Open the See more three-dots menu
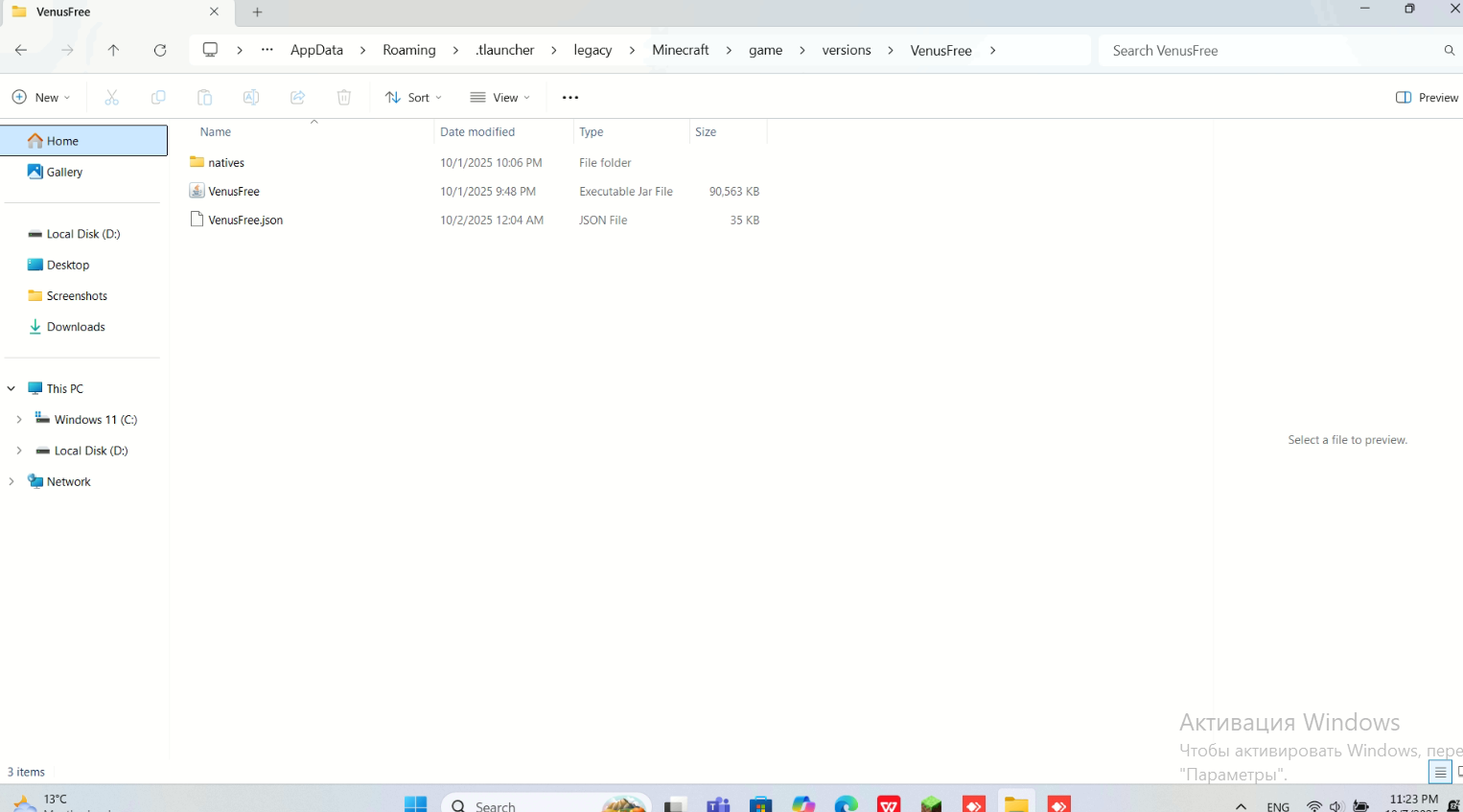 (570, 97)
